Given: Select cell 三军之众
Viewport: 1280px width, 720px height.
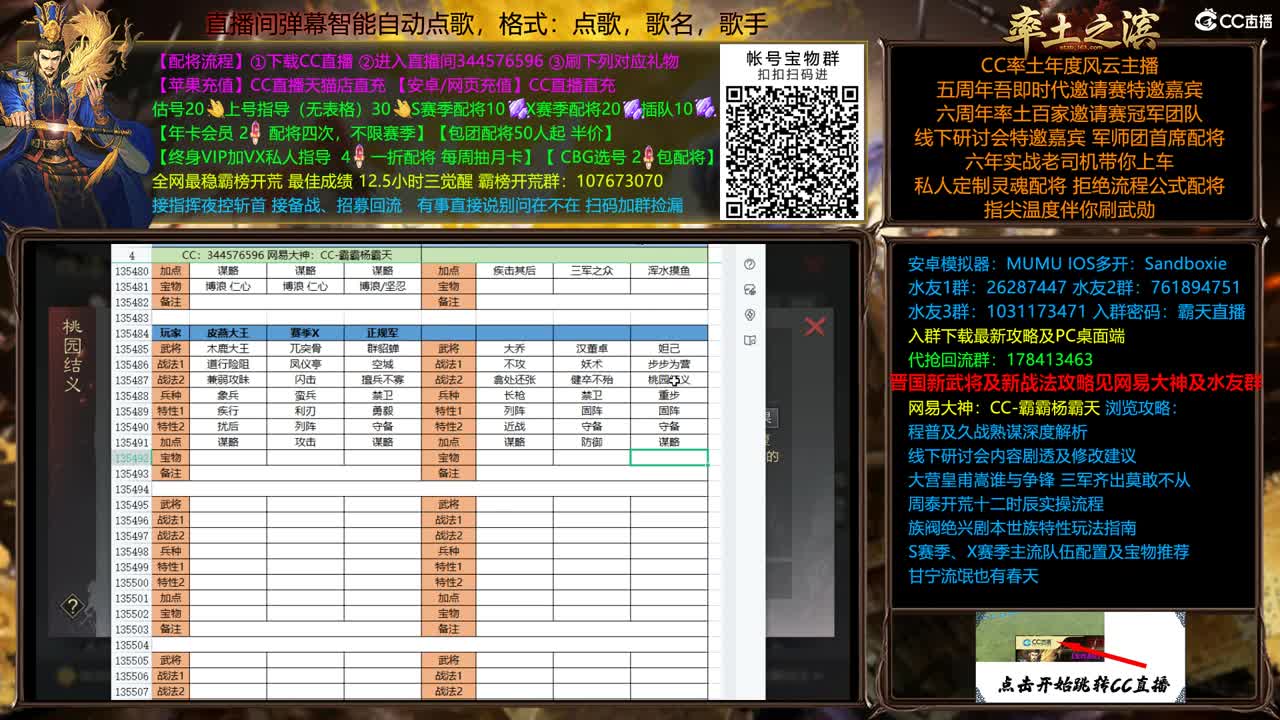Looking at the screenshot, I should point(592,270).
